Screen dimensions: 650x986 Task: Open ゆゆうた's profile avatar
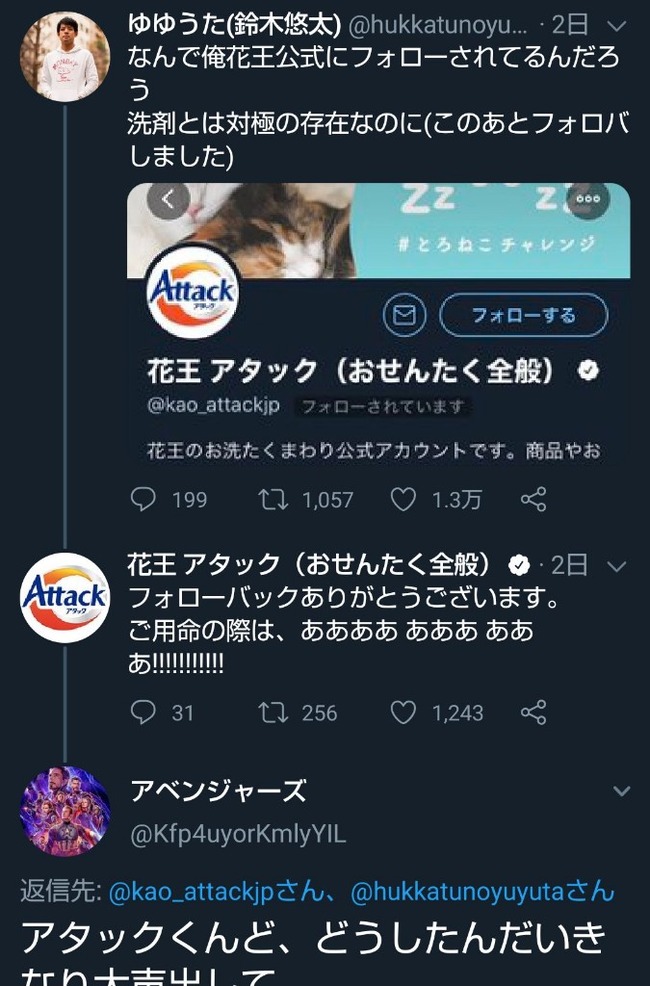click(65, 57)
